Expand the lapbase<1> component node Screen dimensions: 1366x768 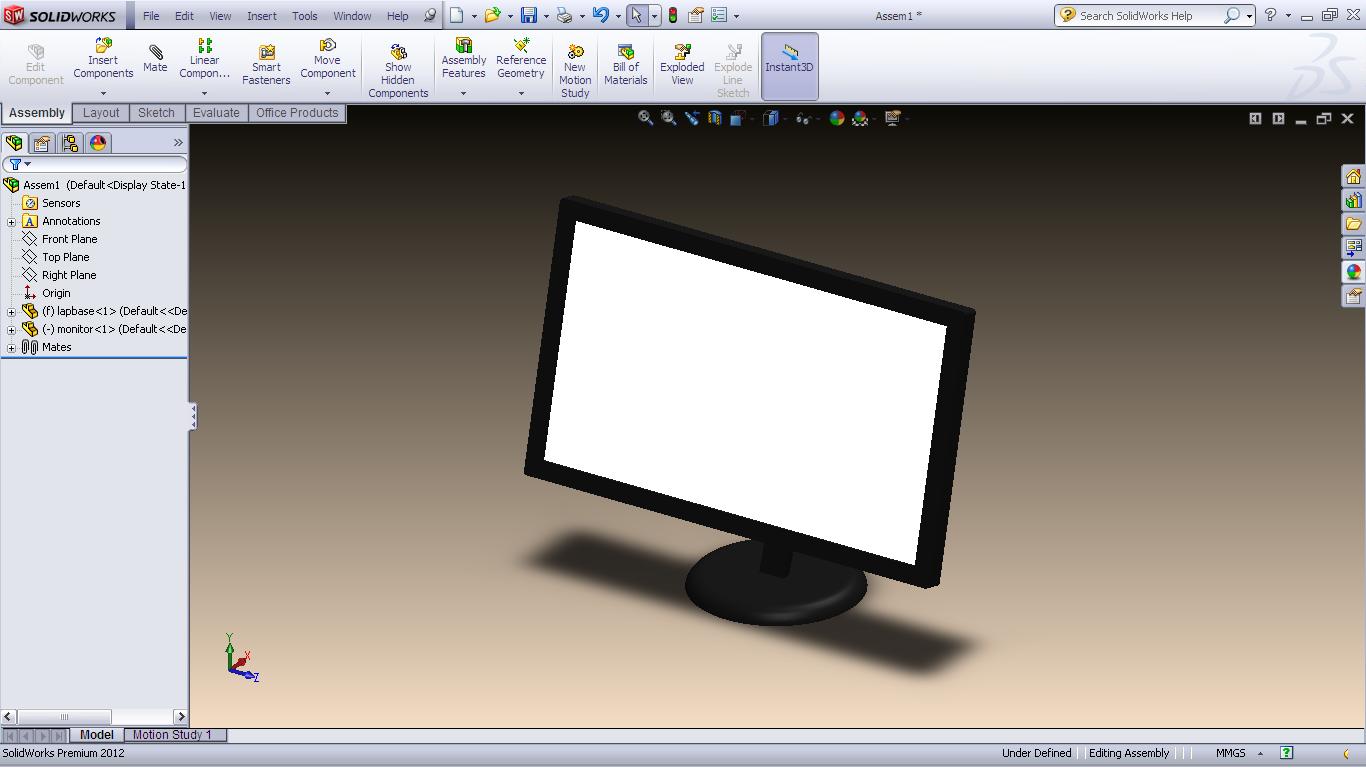click(11, 312)
